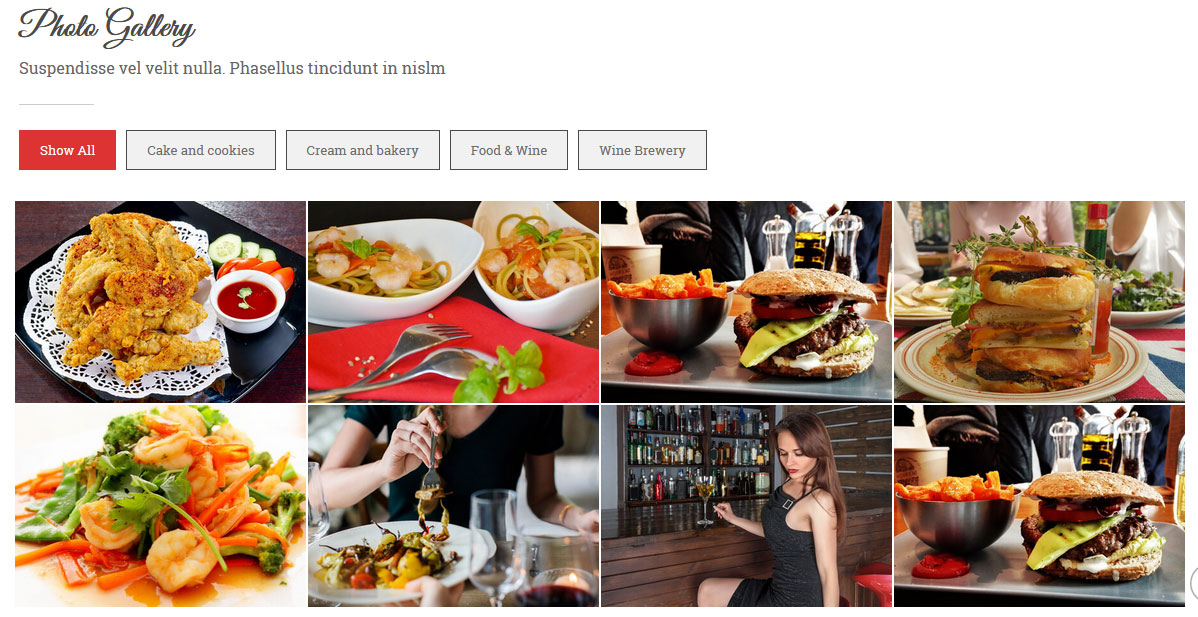Open the woman at the bar photo
Viewport: 1198px width, 617px height.
746,506
